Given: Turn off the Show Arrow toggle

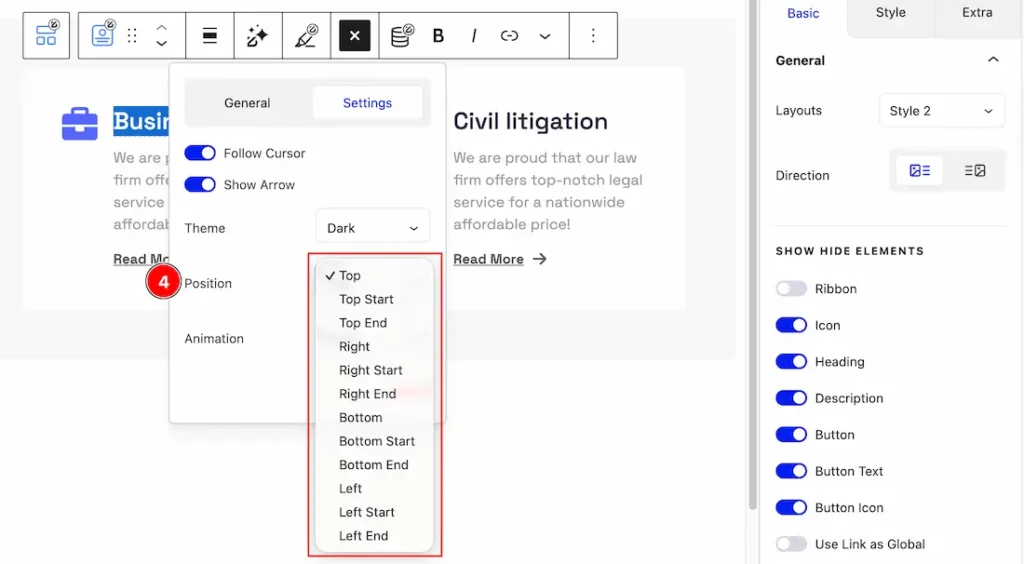Looking at the screenshot, I should [200, 185].
